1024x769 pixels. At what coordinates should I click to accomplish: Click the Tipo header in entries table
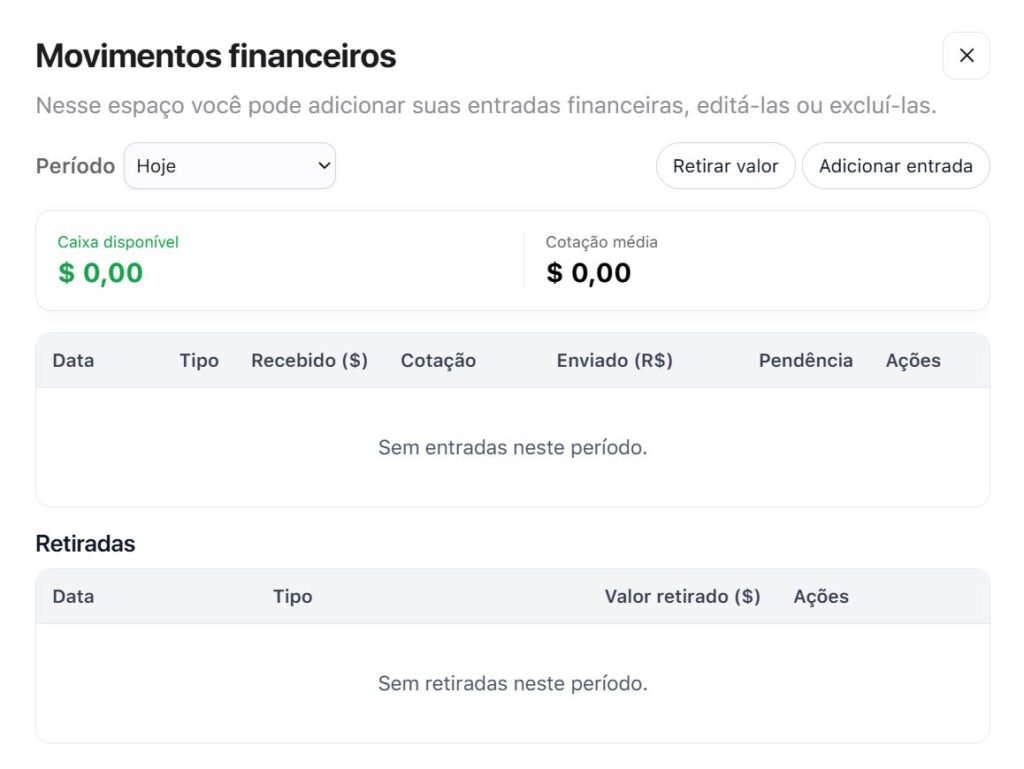click(x=199, y=361)
